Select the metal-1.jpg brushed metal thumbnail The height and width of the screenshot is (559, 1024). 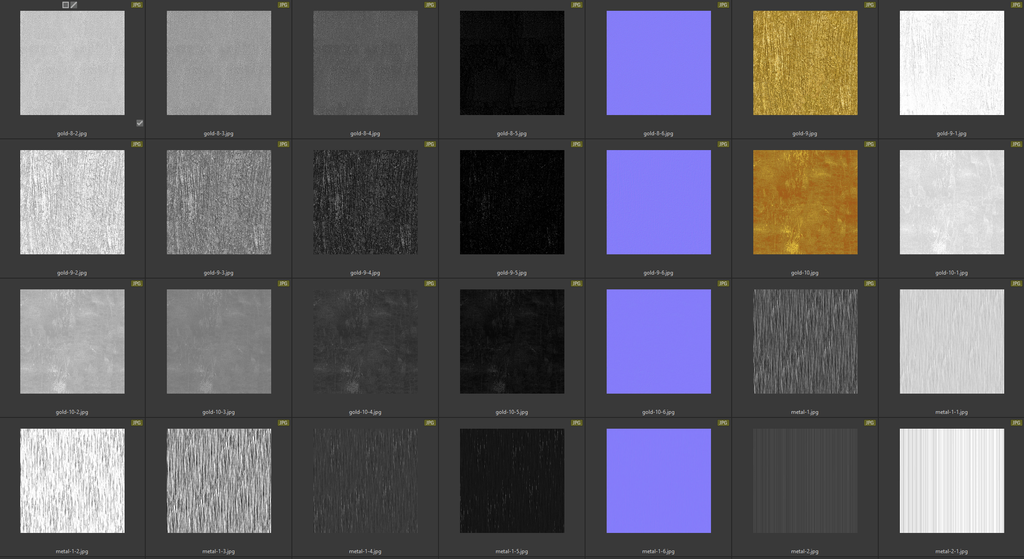click(x=805, y=341)
